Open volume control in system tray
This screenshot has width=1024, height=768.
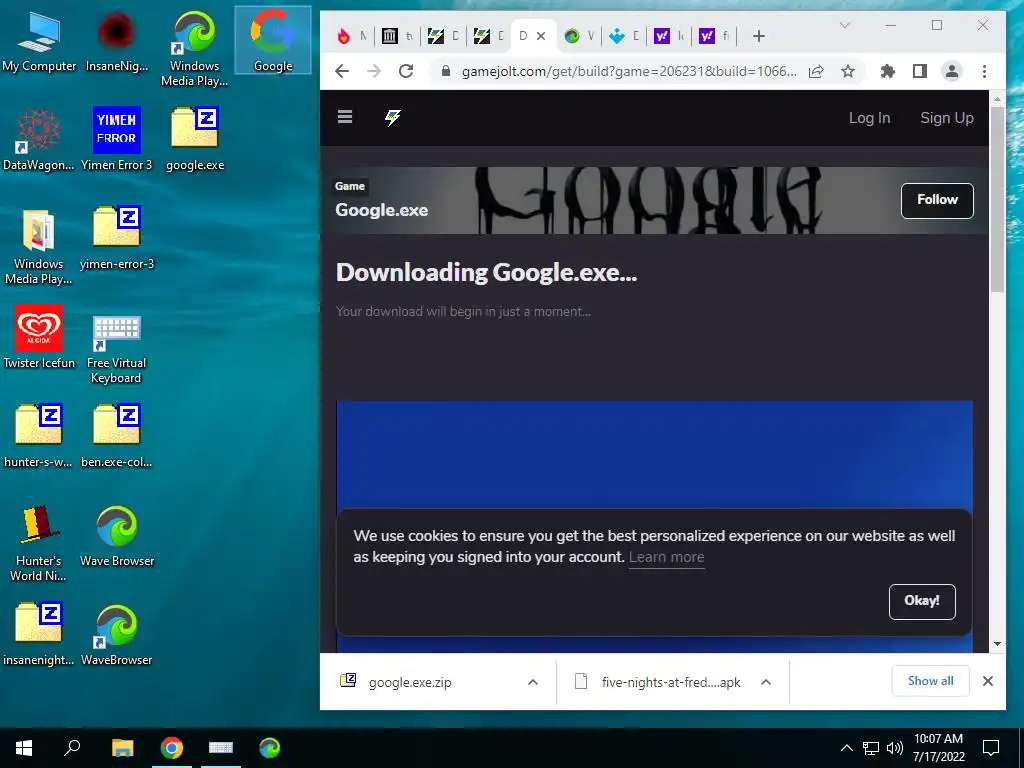point(895,748)
